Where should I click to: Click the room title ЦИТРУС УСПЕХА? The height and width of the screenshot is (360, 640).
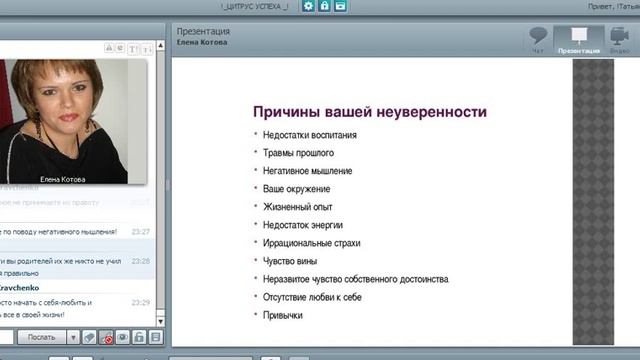(x=255, y=7)
